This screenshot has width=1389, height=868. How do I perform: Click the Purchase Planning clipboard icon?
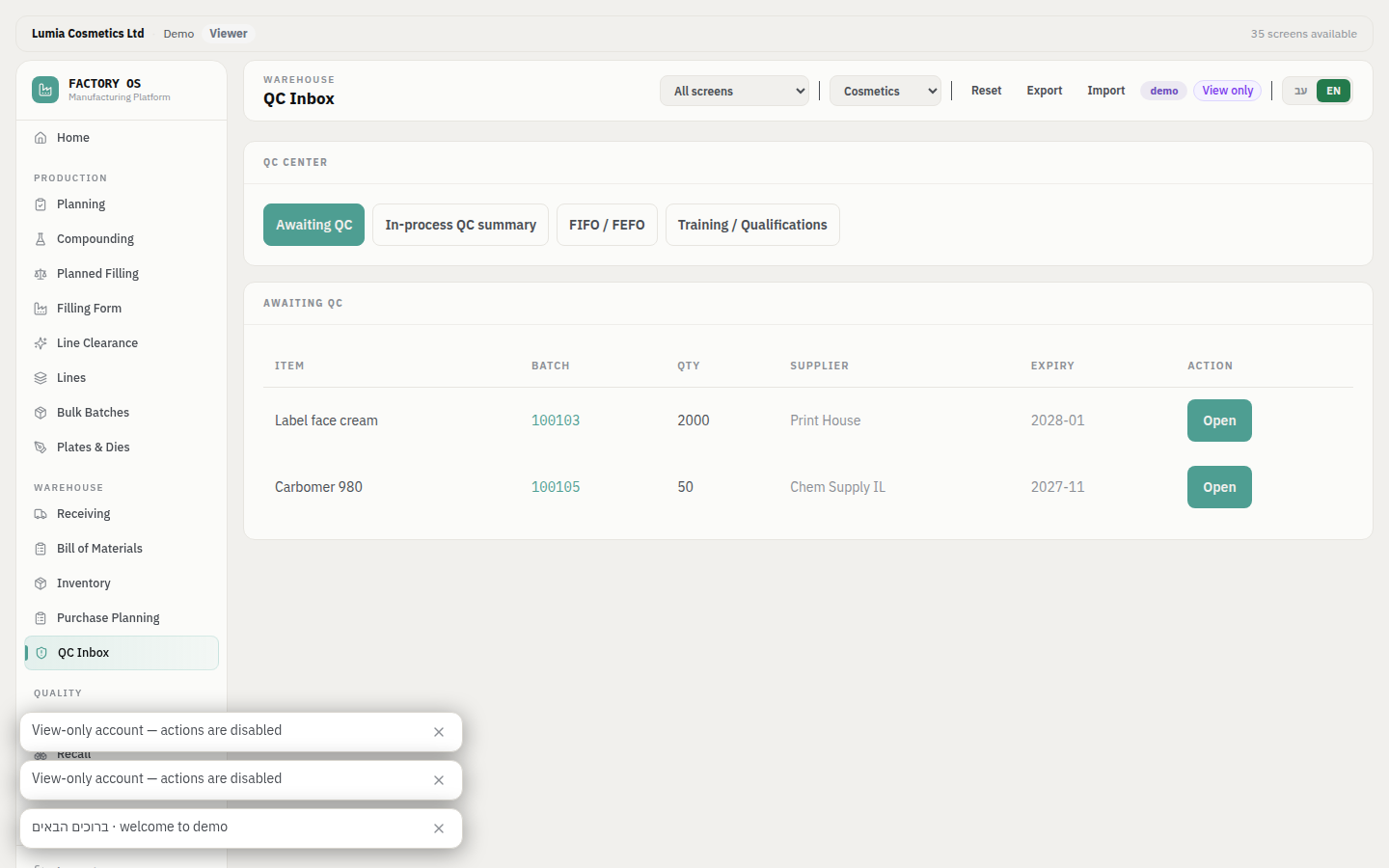click(x=41, y=618)
